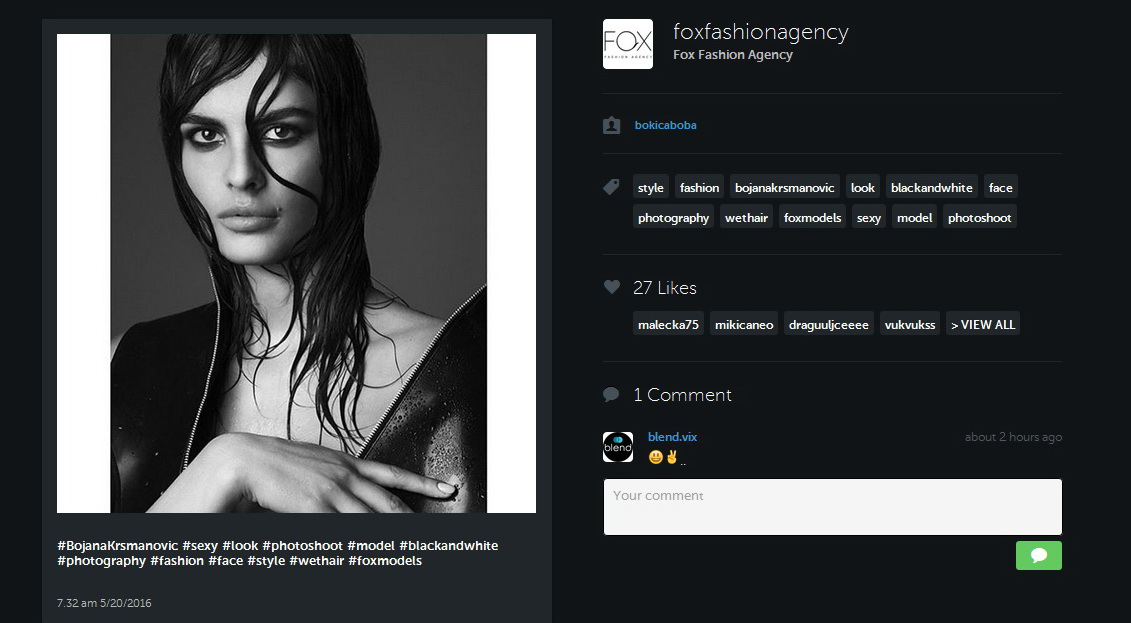Viewport: 1131px width, 623px height.
Task: Choose the wethair tag
Action: coord(746,218)
